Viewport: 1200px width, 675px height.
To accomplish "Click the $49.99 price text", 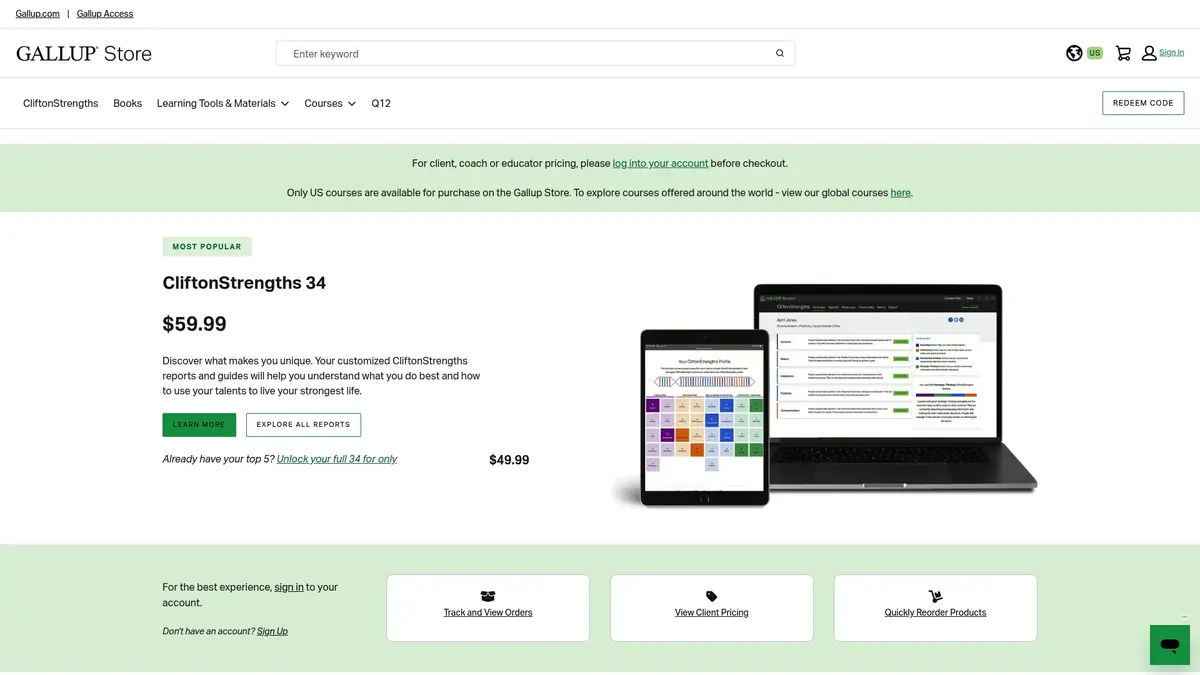I will (x=509, y=460).
